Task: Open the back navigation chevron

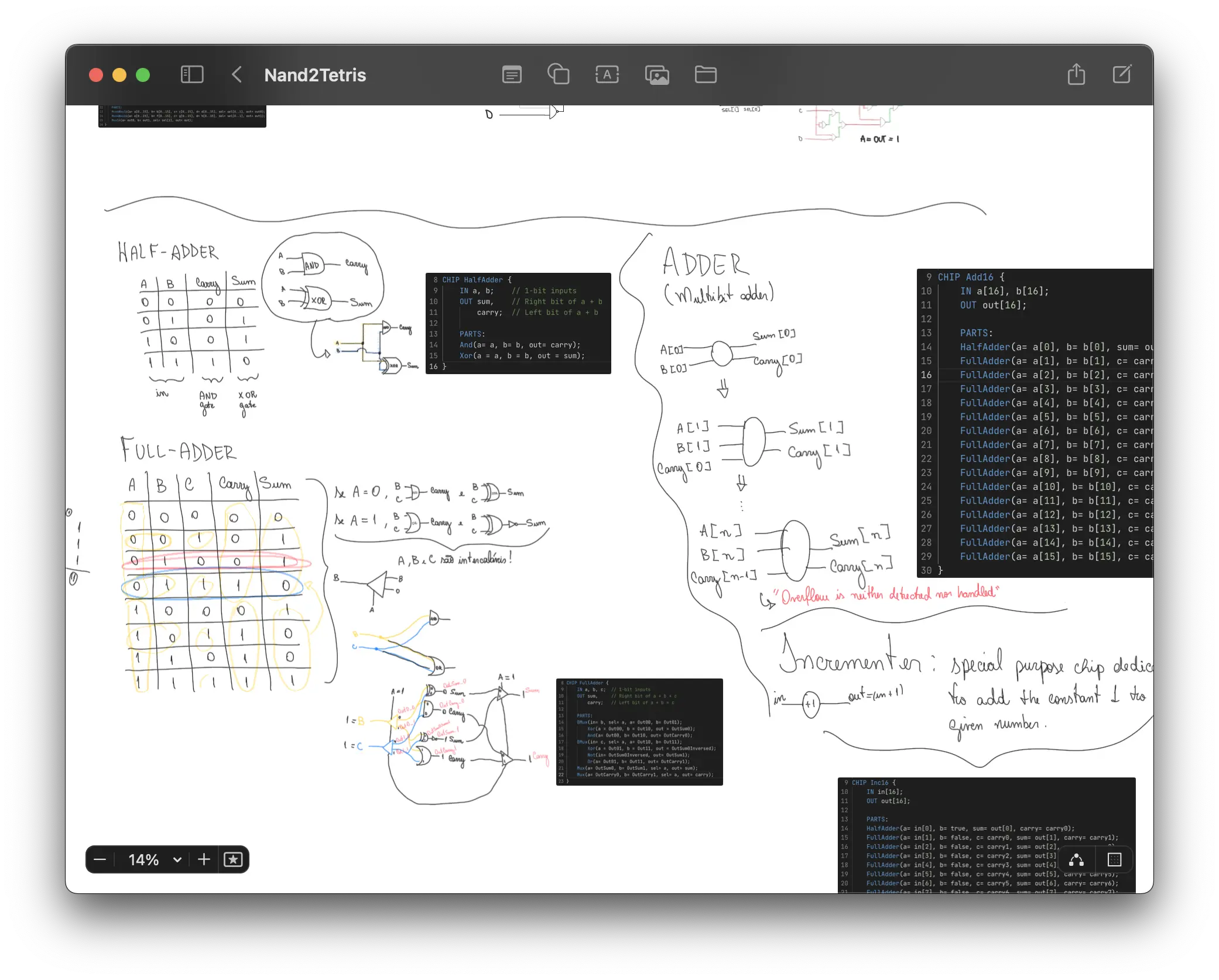Action: pyautogui.click(x=237, y=75)
